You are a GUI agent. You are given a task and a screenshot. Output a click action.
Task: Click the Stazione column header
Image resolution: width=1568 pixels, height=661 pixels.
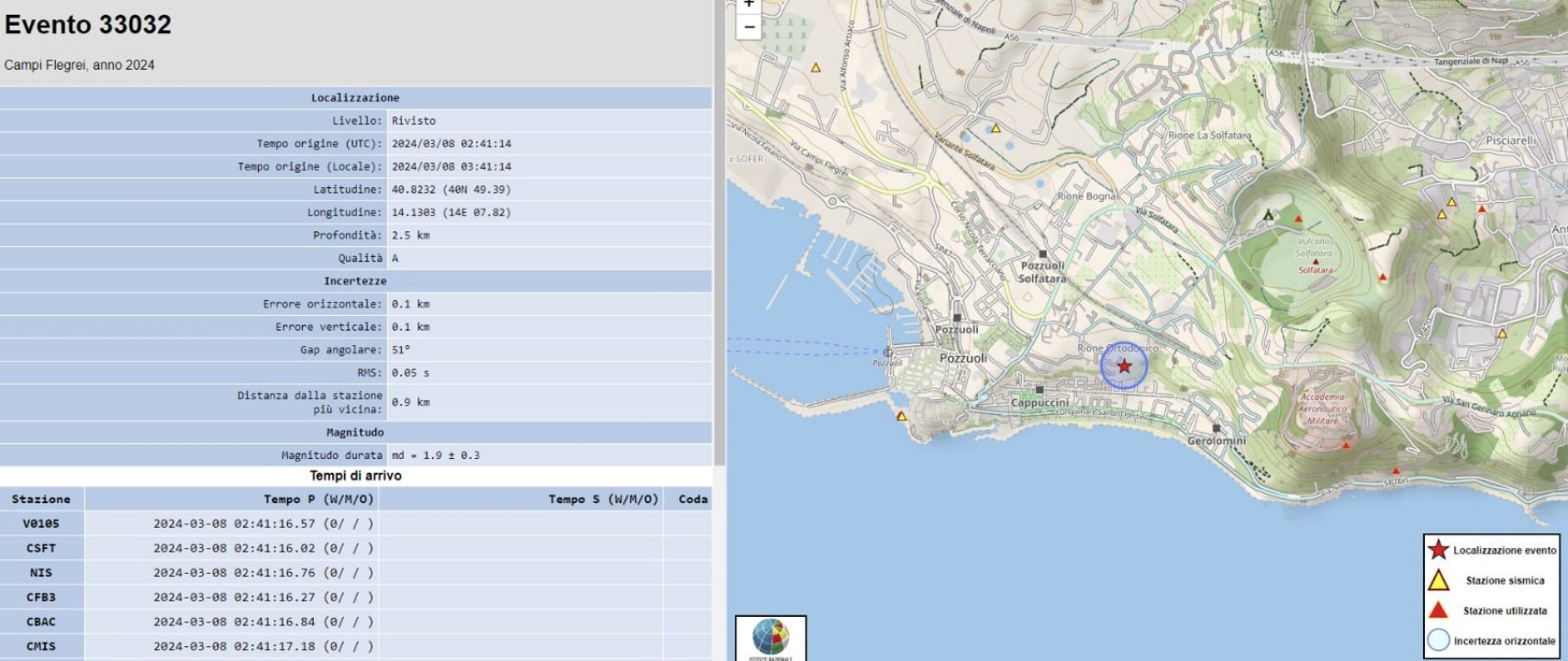coord(41,499)
